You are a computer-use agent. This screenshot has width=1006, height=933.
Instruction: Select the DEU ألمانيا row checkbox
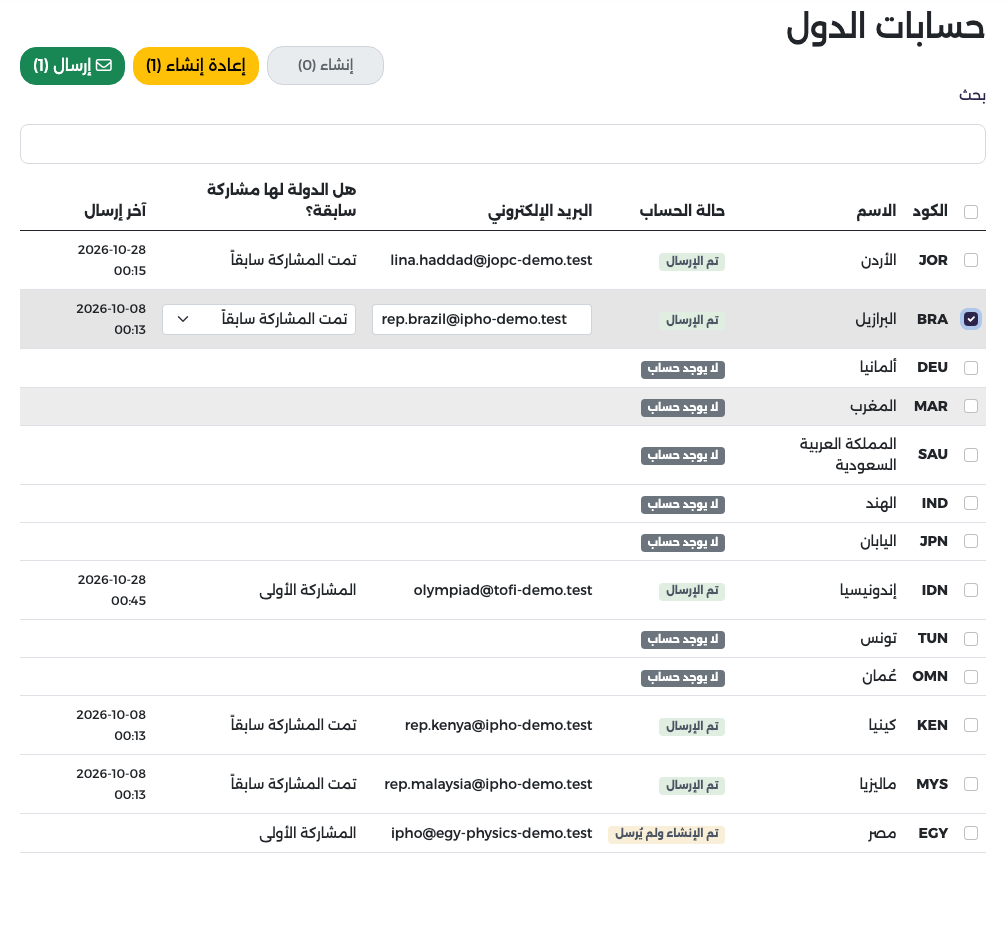click(x=971, y=368)
